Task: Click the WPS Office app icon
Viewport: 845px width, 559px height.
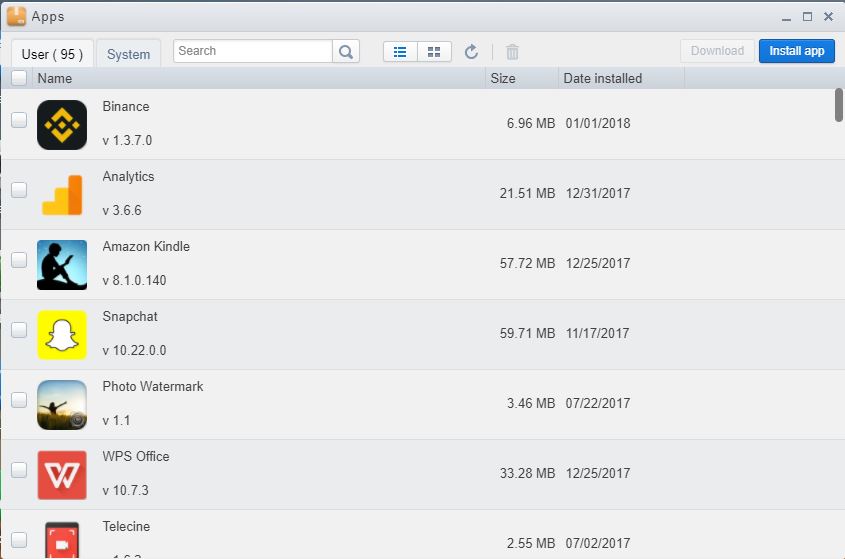Action: tap(62, 475)
